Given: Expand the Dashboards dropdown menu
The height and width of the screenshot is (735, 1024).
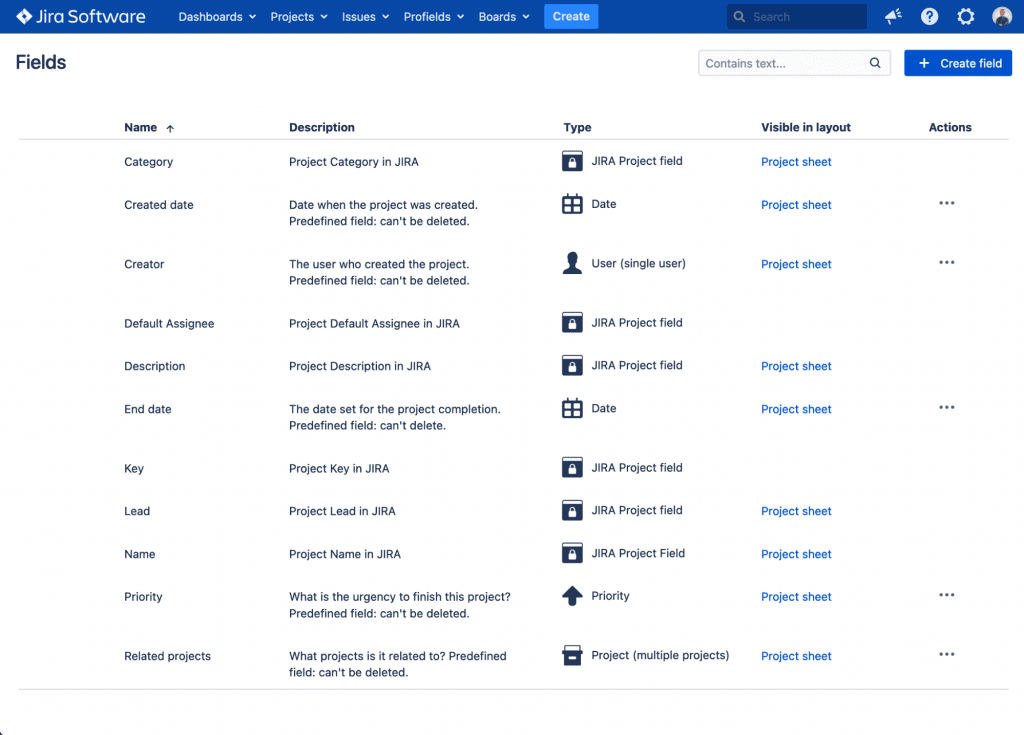Looking at the screenshot, I should 217,17.
